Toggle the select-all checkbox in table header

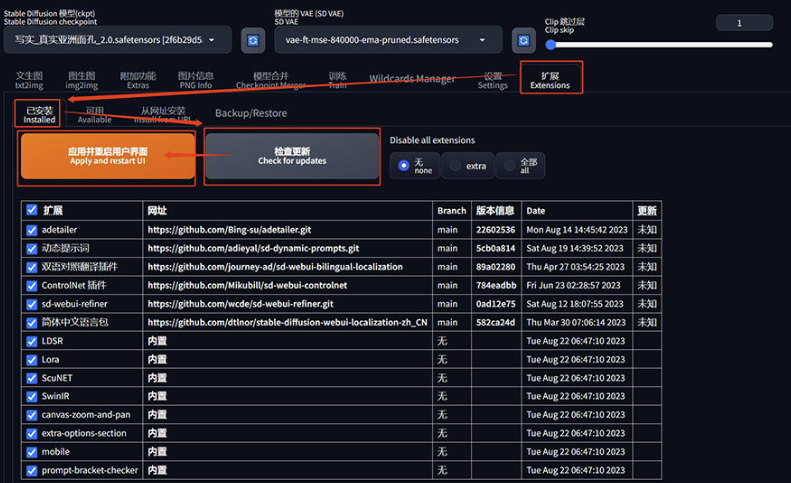32,211
